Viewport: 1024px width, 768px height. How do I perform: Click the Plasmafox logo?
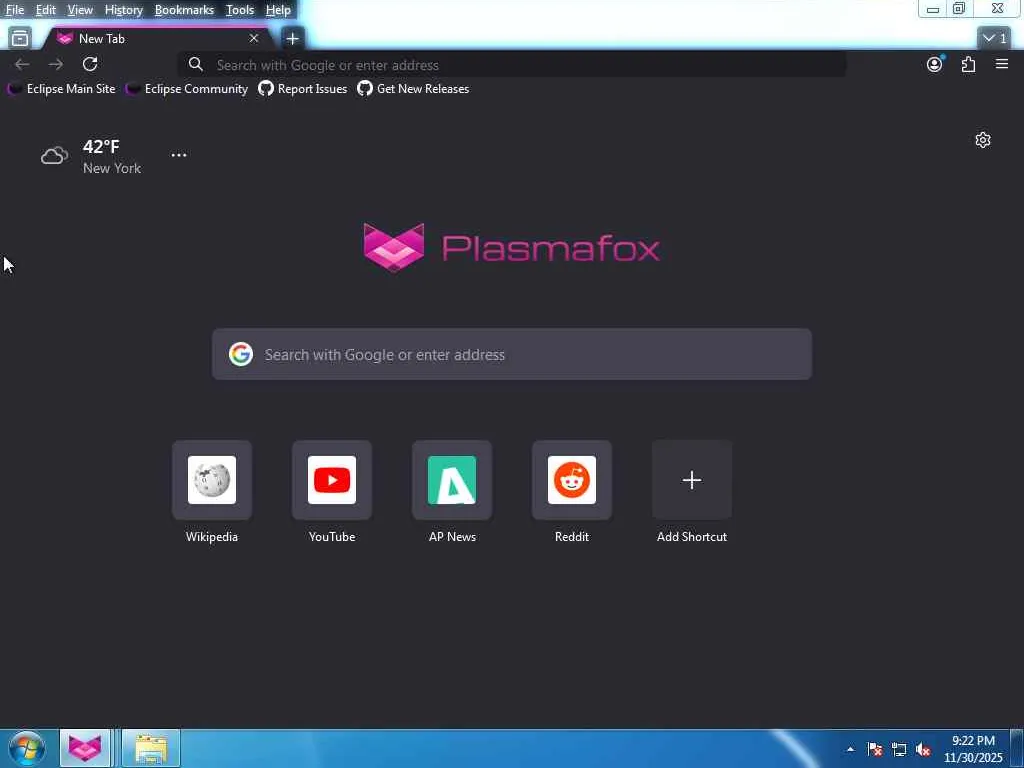(x=511, y=248)
